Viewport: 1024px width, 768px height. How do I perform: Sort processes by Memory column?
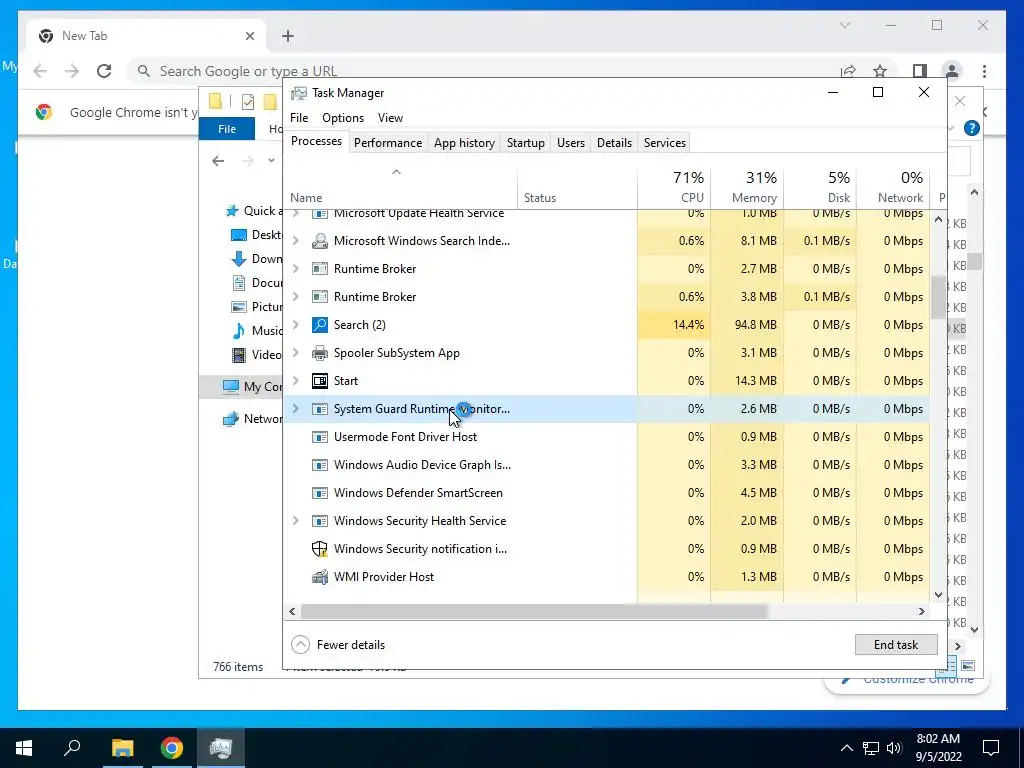pyautogui.click(x=747, y=187)
